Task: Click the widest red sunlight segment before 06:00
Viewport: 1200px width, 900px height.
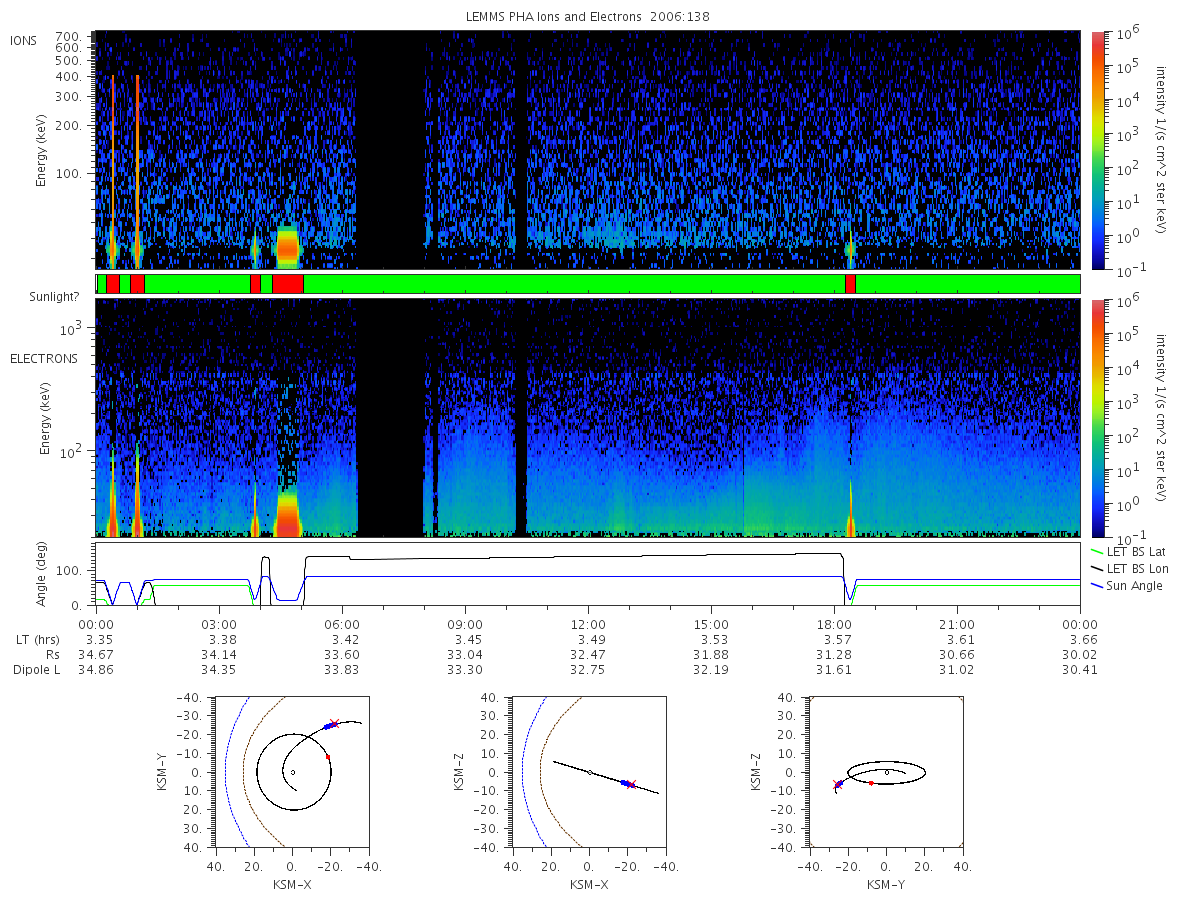Action: (x=288, y=284)
